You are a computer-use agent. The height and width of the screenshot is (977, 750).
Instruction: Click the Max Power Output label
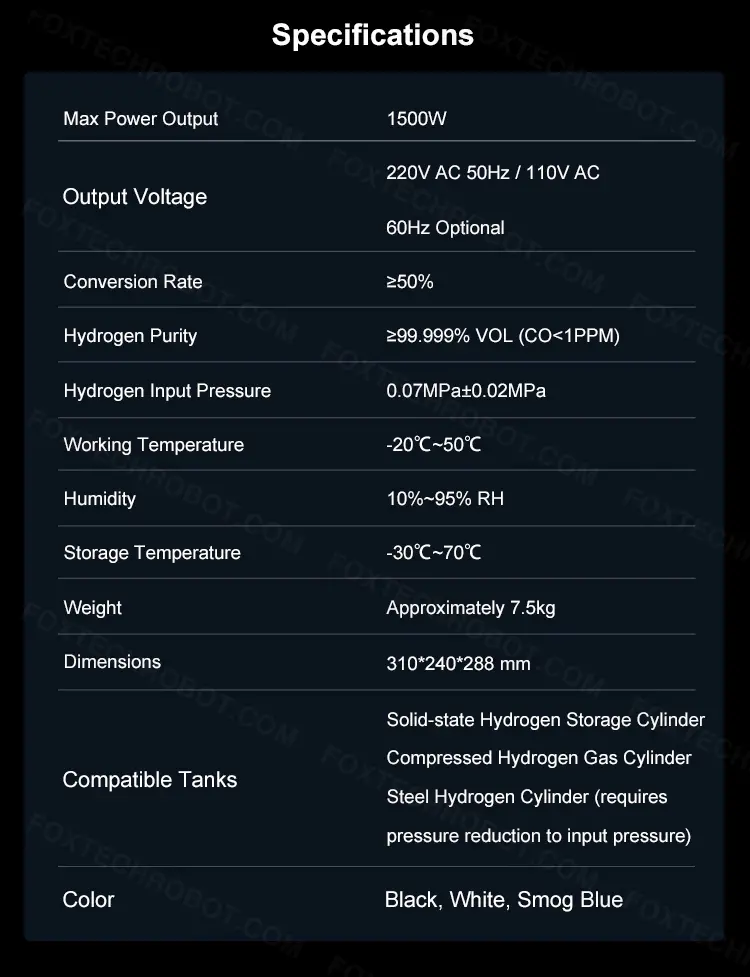[141, 119]
